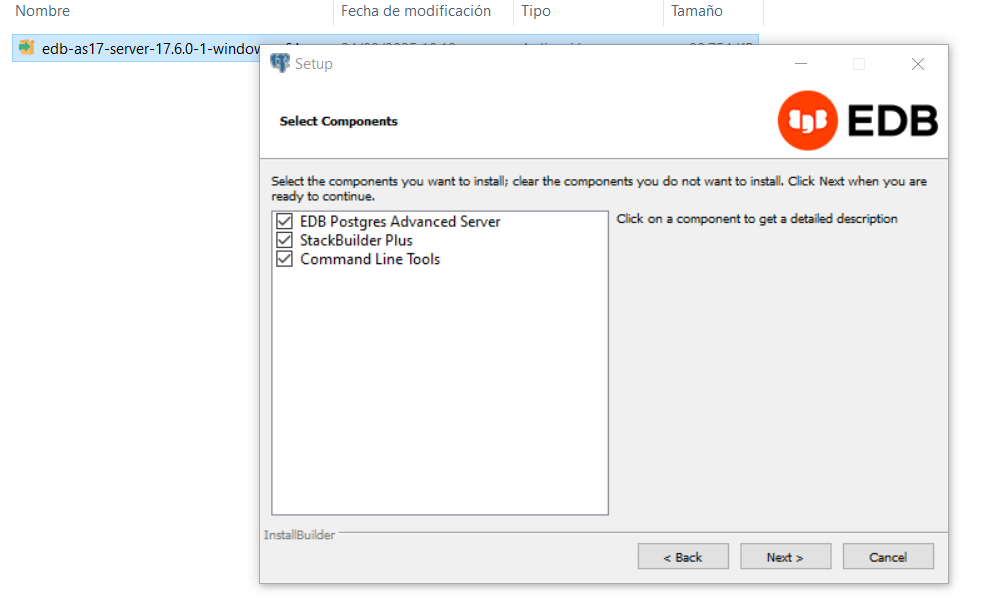This screenshot has width=990, height=600.
Task: Click the Setup window title bar icon
Action: (280, 63)
